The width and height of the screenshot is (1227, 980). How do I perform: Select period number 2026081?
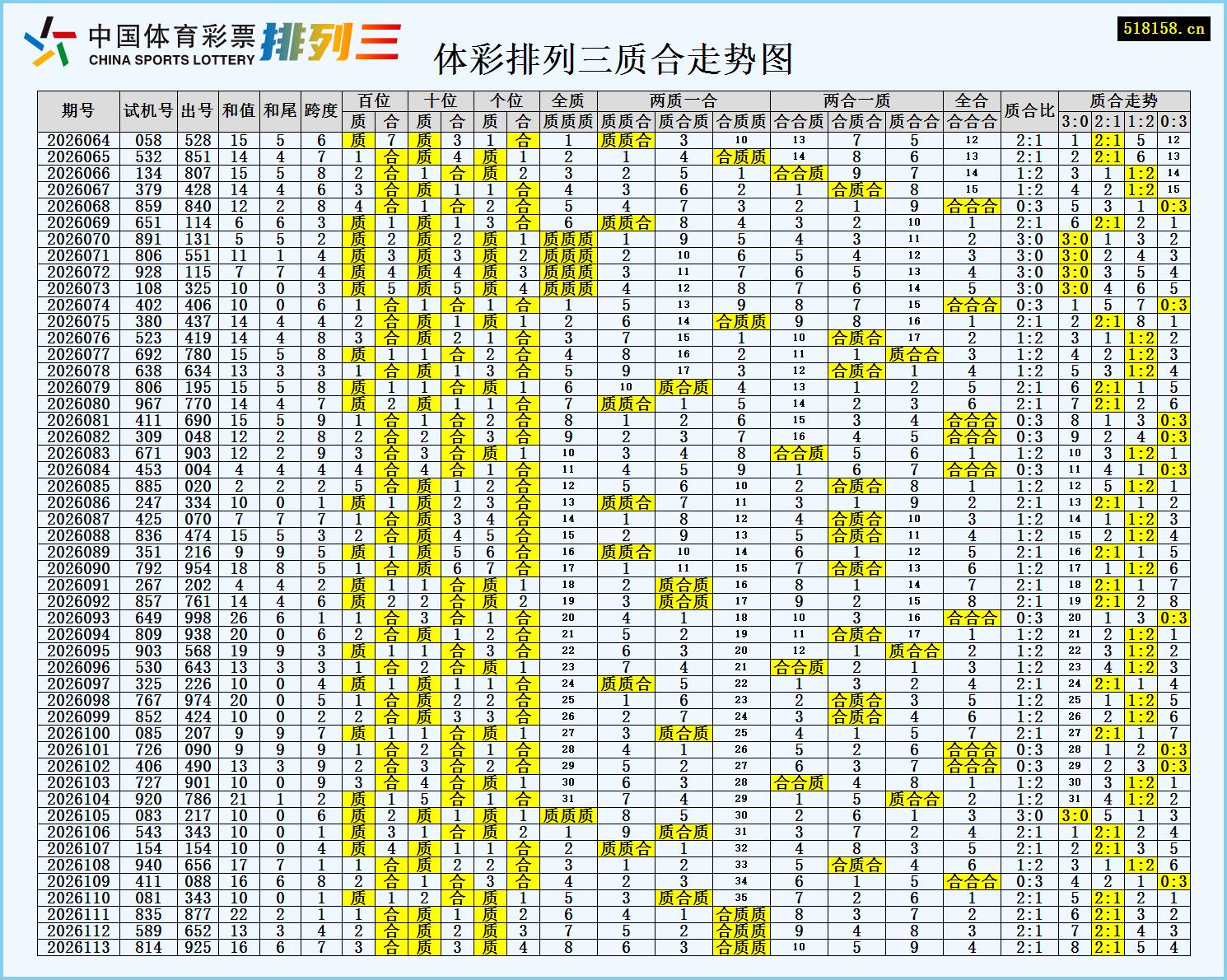[x=78, y=420]
